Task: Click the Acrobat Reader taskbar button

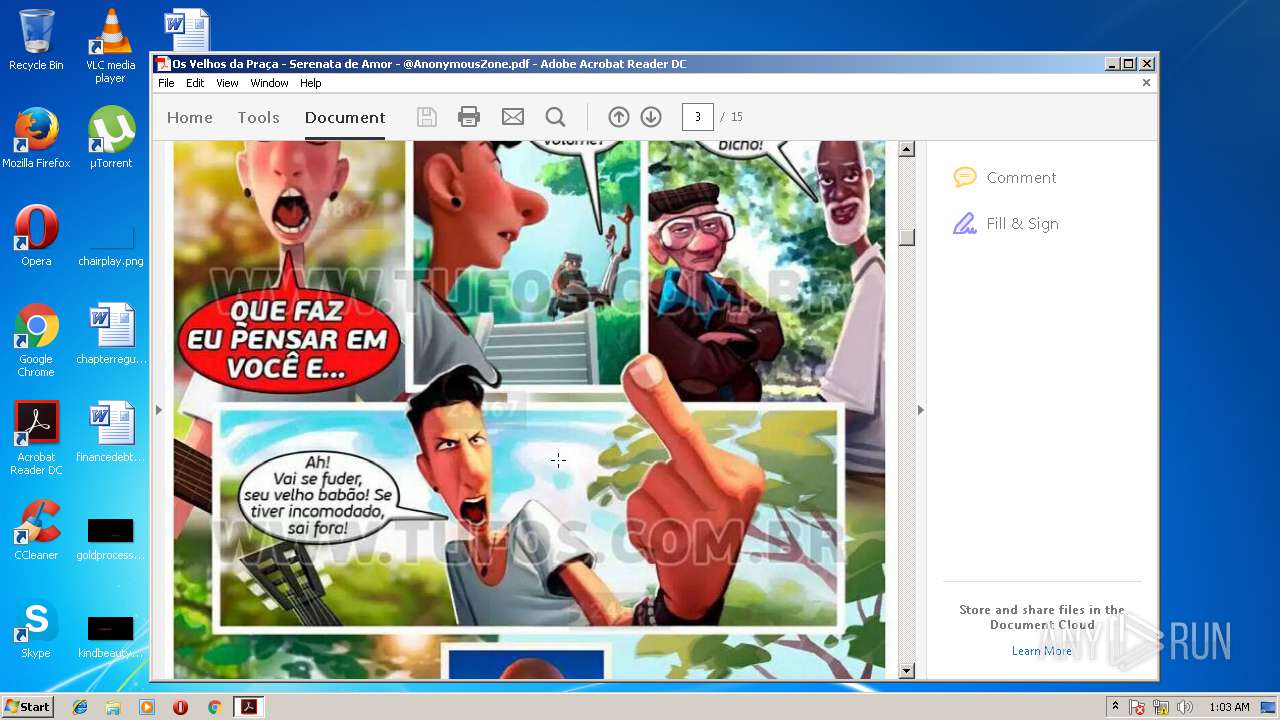Action: pos(248,707)
